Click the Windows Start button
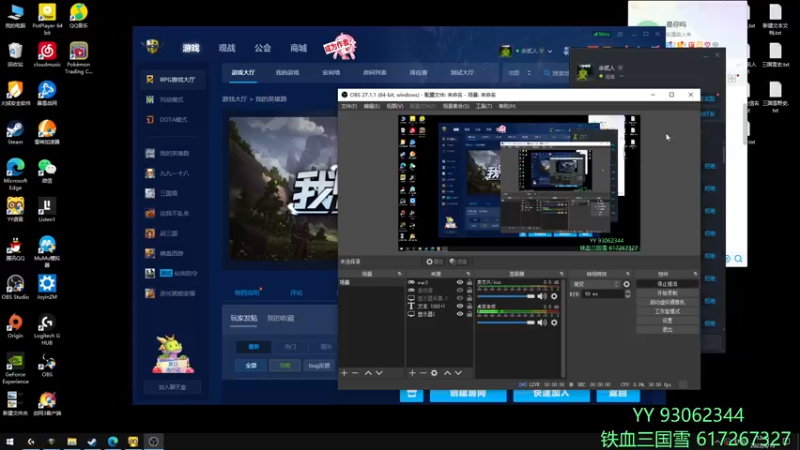Screen dimensions: 800x450 click(x=10, y=442)
